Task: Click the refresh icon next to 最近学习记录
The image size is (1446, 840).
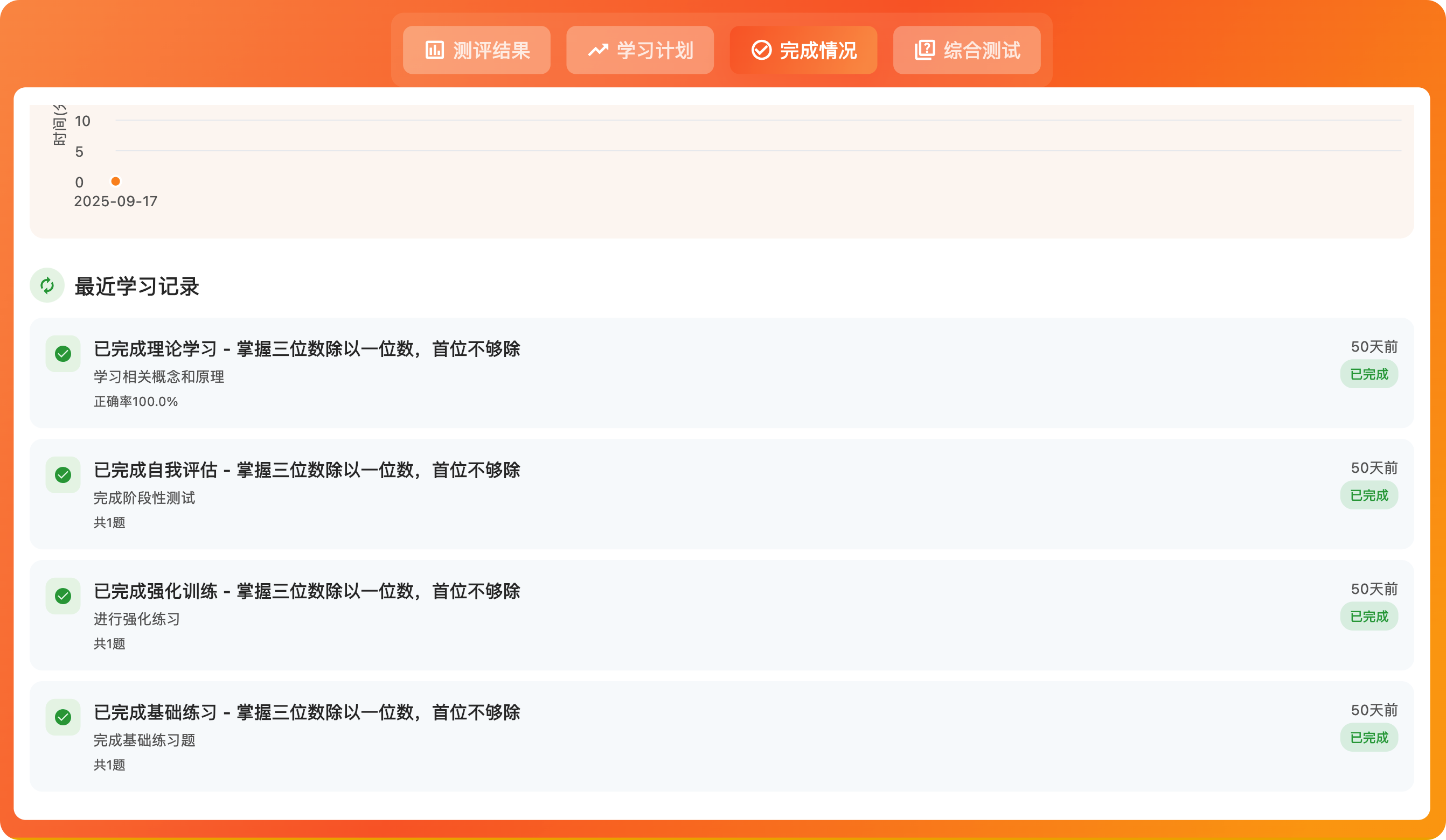Action: tap(47, 285)
